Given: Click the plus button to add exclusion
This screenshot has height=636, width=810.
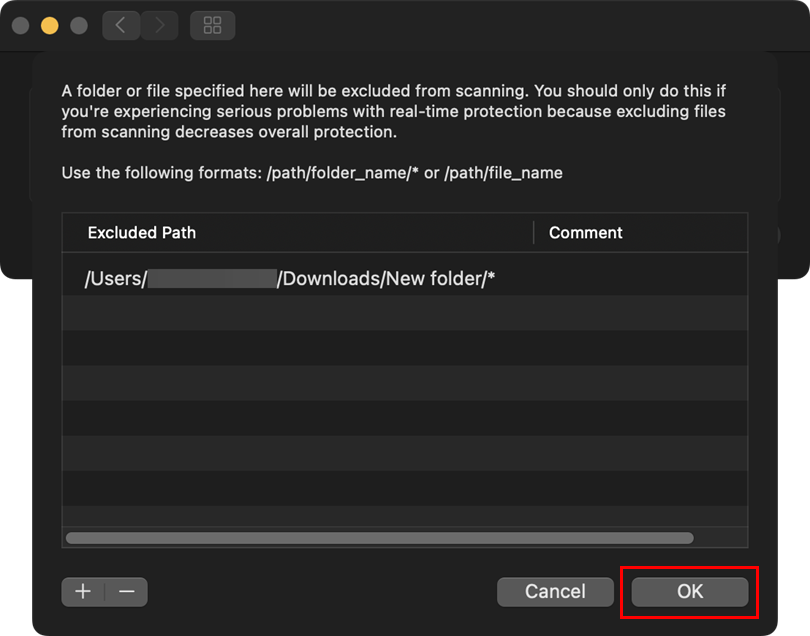Looking at the screenshot, I should [83, 591].
